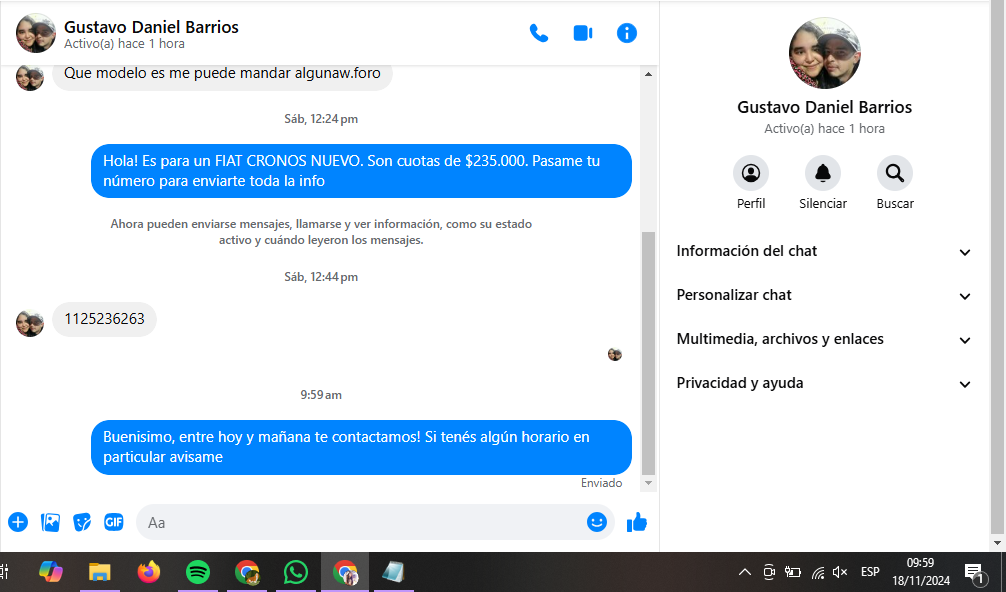Open WhatsApp from the taskbar
The width and height of the screenshot is (1006, 592).
click(x=296, y=571)
